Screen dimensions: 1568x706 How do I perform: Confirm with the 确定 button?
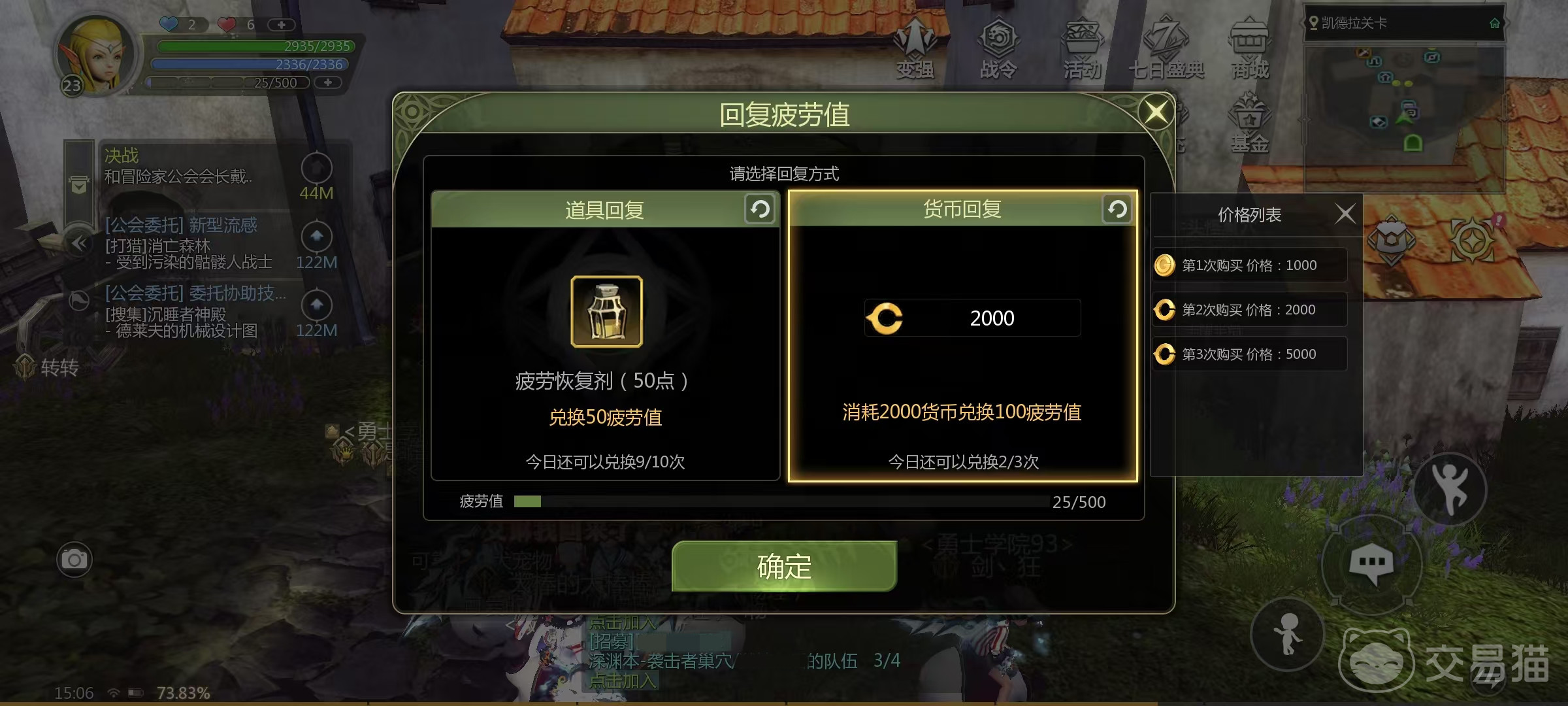pyautogui.click(x=784, y=566)
